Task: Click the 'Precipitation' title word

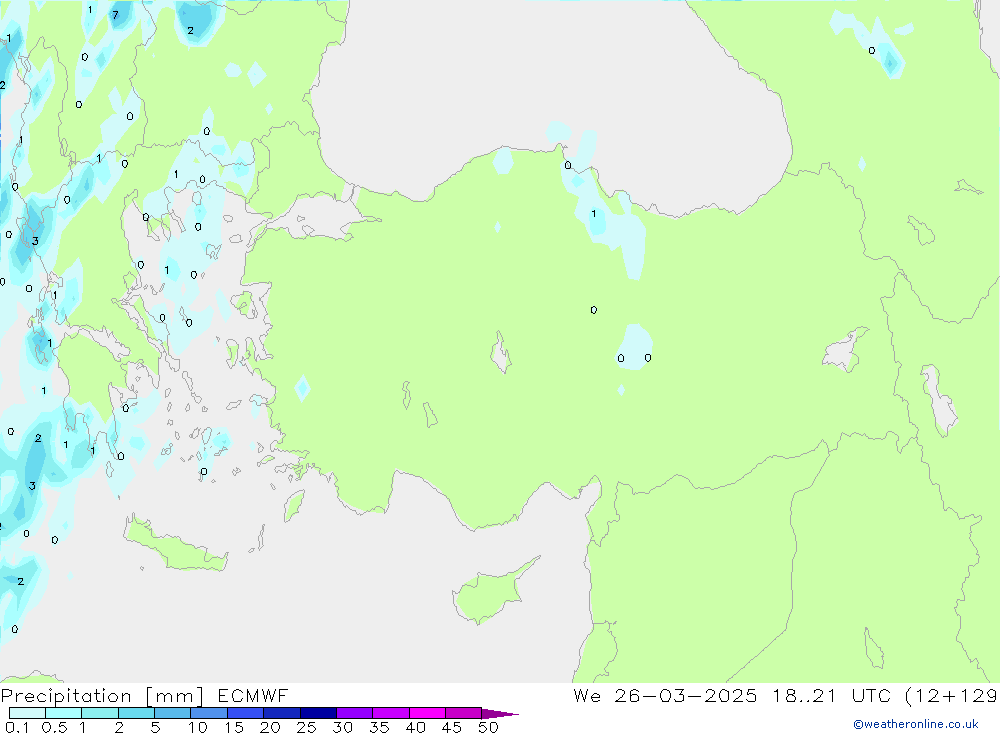Action: [x=66, y=695]
